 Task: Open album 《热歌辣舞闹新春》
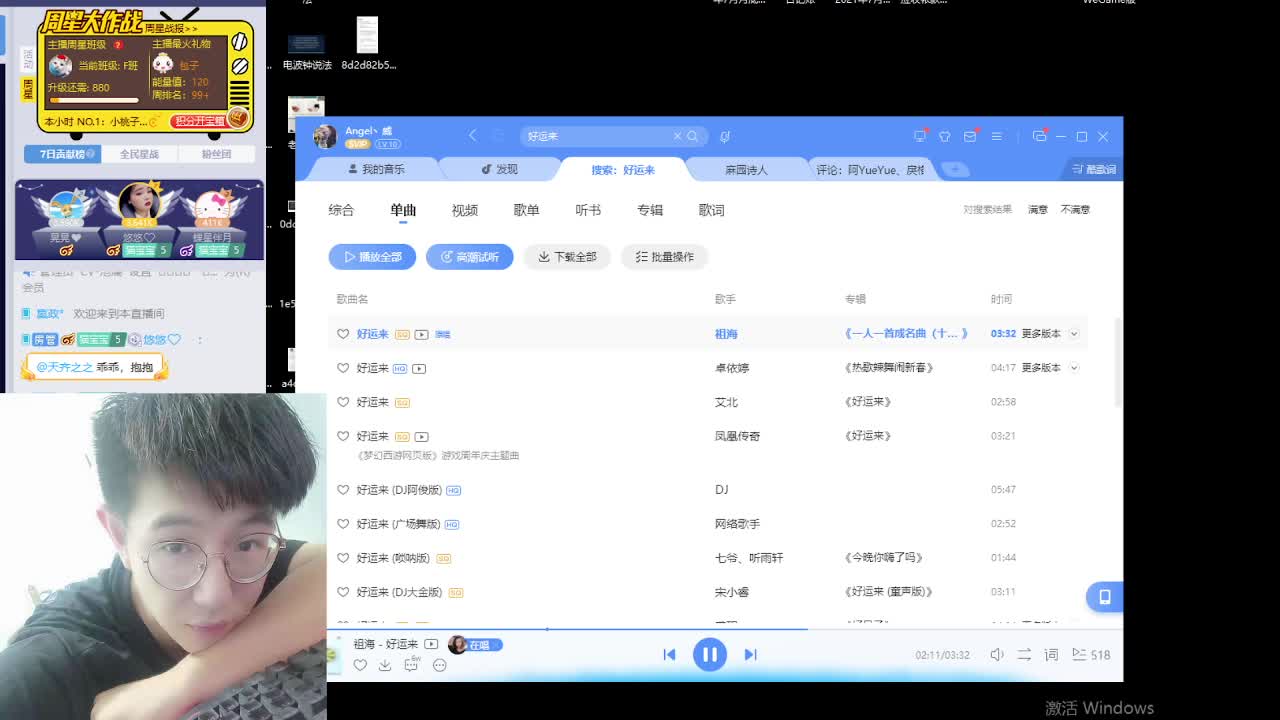(x=889, y=368)
